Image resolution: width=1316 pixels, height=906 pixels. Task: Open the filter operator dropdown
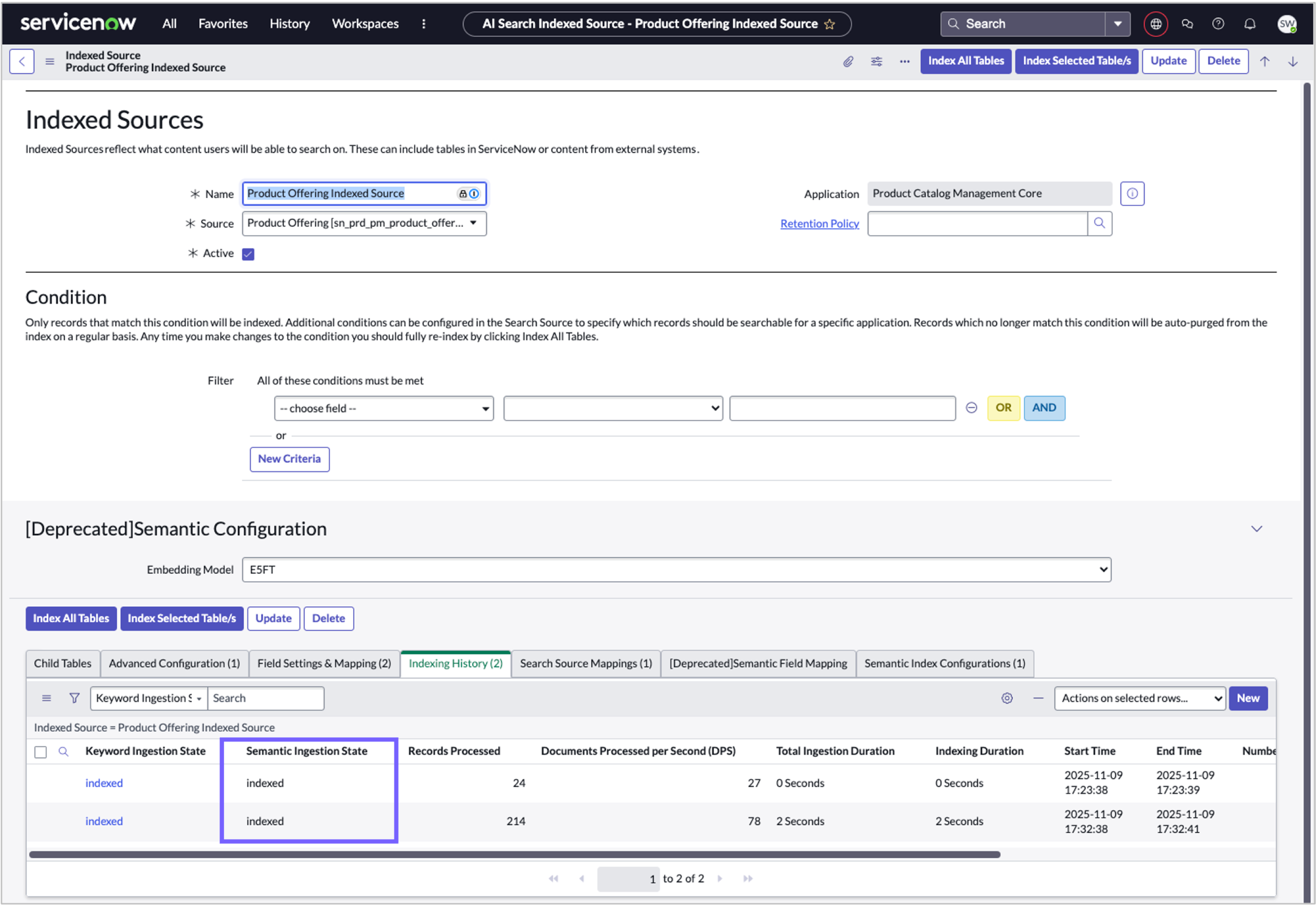click(613, 409)
